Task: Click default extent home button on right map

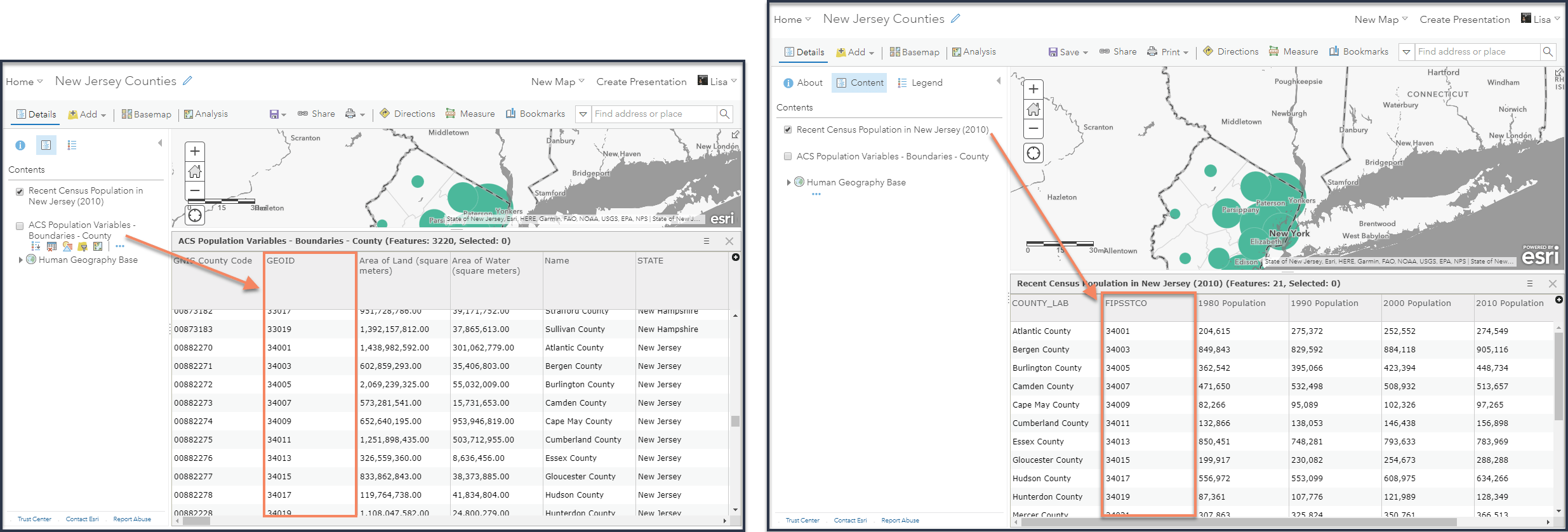Action: tap(1033, 109)
